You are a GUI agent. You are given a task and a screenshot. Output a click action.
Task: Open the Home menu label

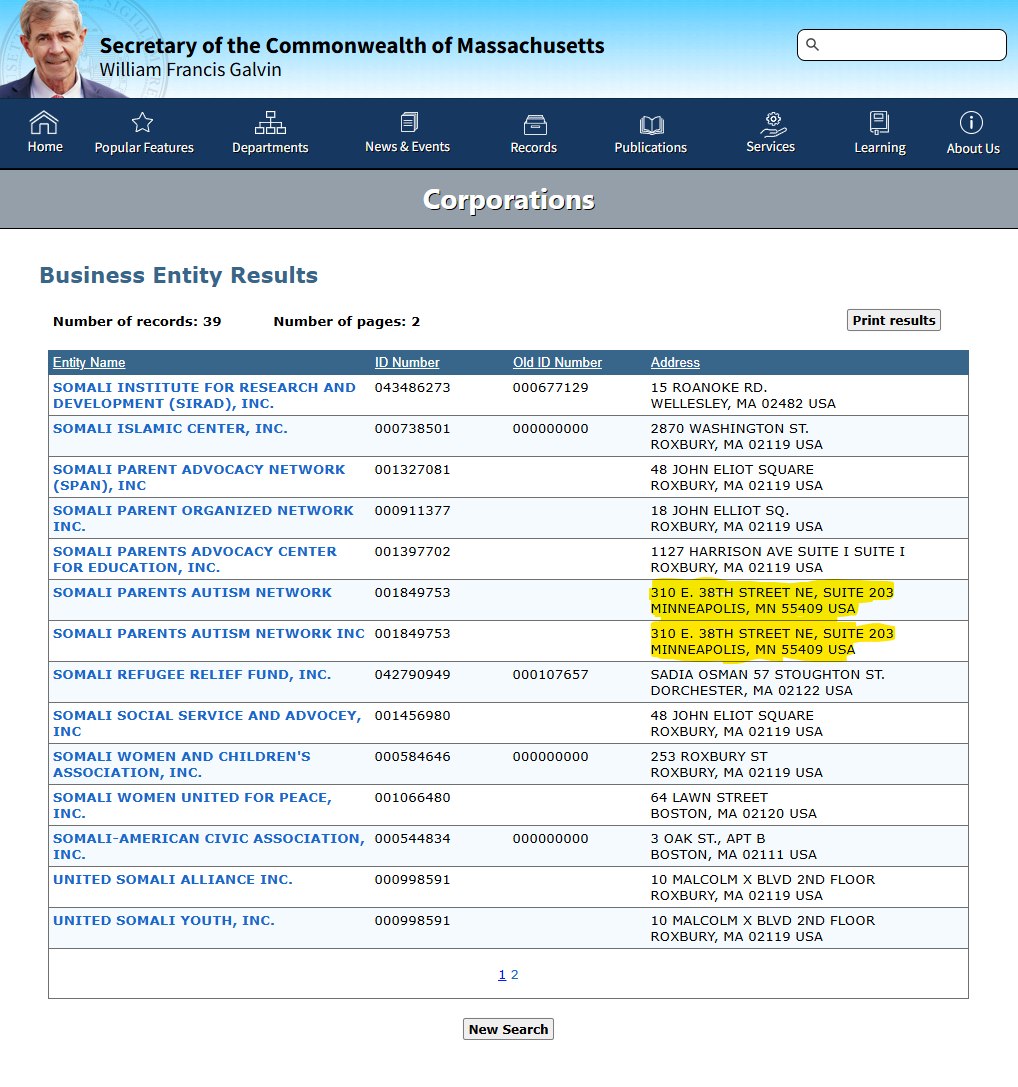(x=45, y=147)
